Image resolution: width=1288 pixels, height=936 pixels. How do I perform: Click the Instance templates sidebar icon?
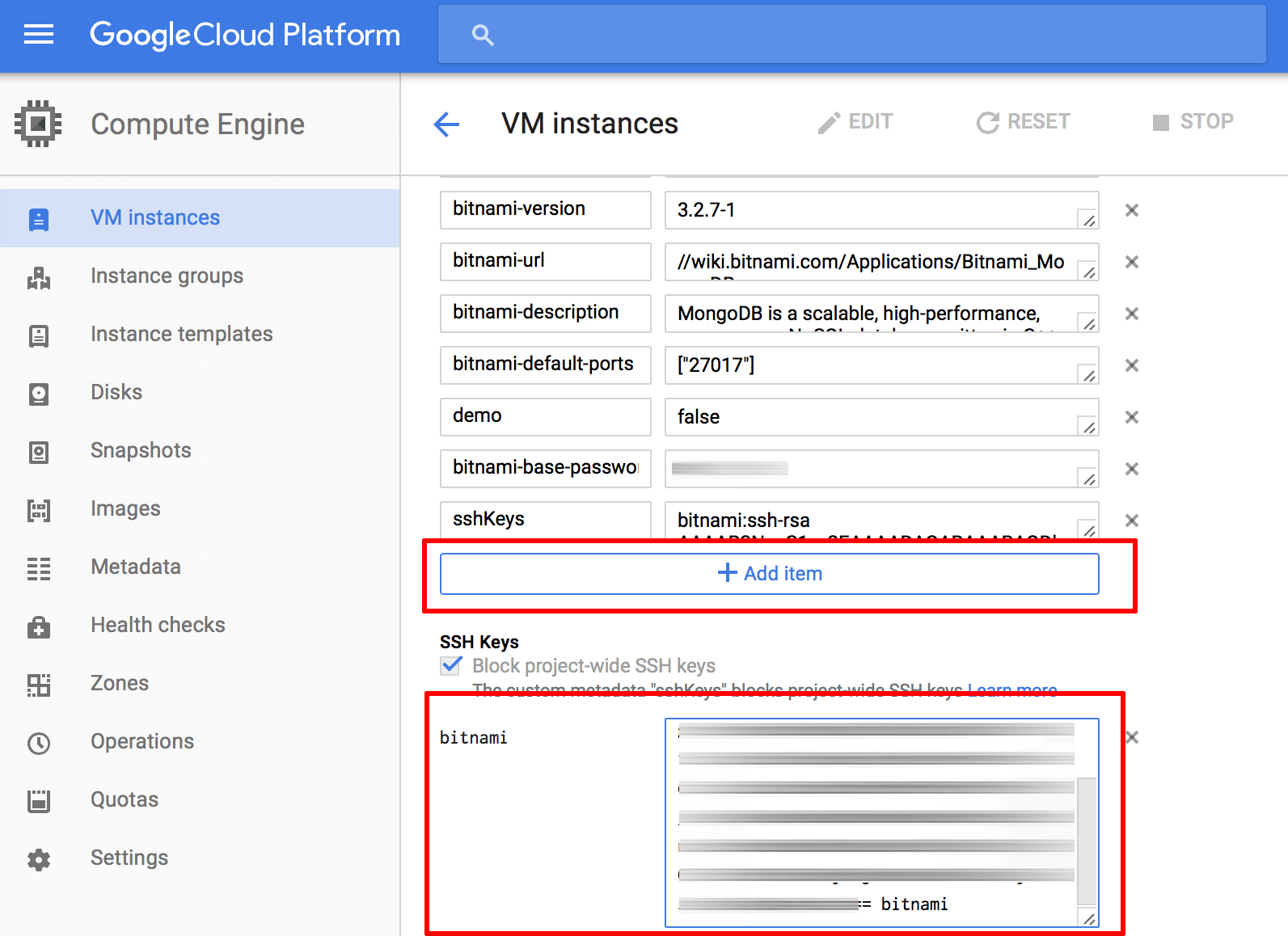pyautogui.click(x=39, y=335)
